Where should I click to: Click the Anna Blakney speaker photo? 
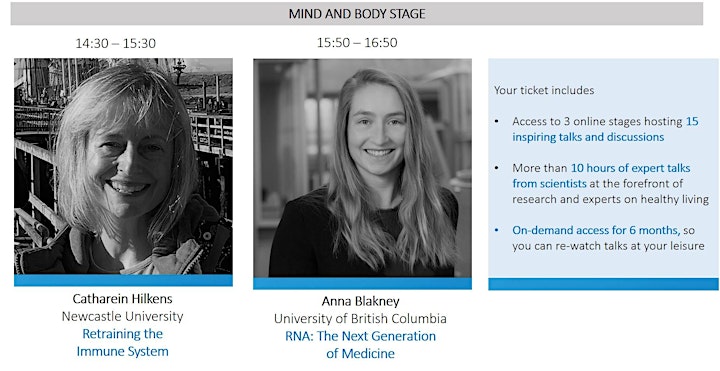point(362,168)
